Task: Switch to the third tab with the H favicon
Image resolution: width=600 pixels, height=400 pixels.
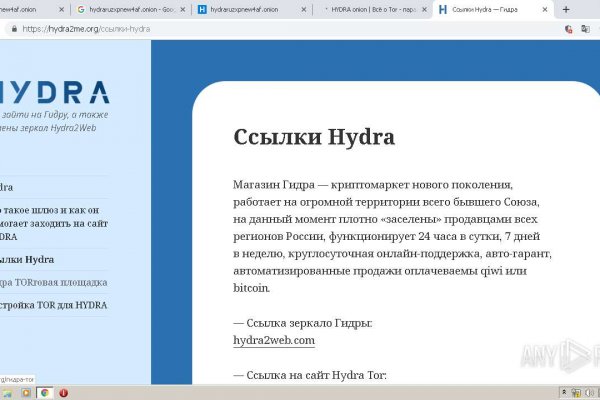Action: click(x=245, y=10)
